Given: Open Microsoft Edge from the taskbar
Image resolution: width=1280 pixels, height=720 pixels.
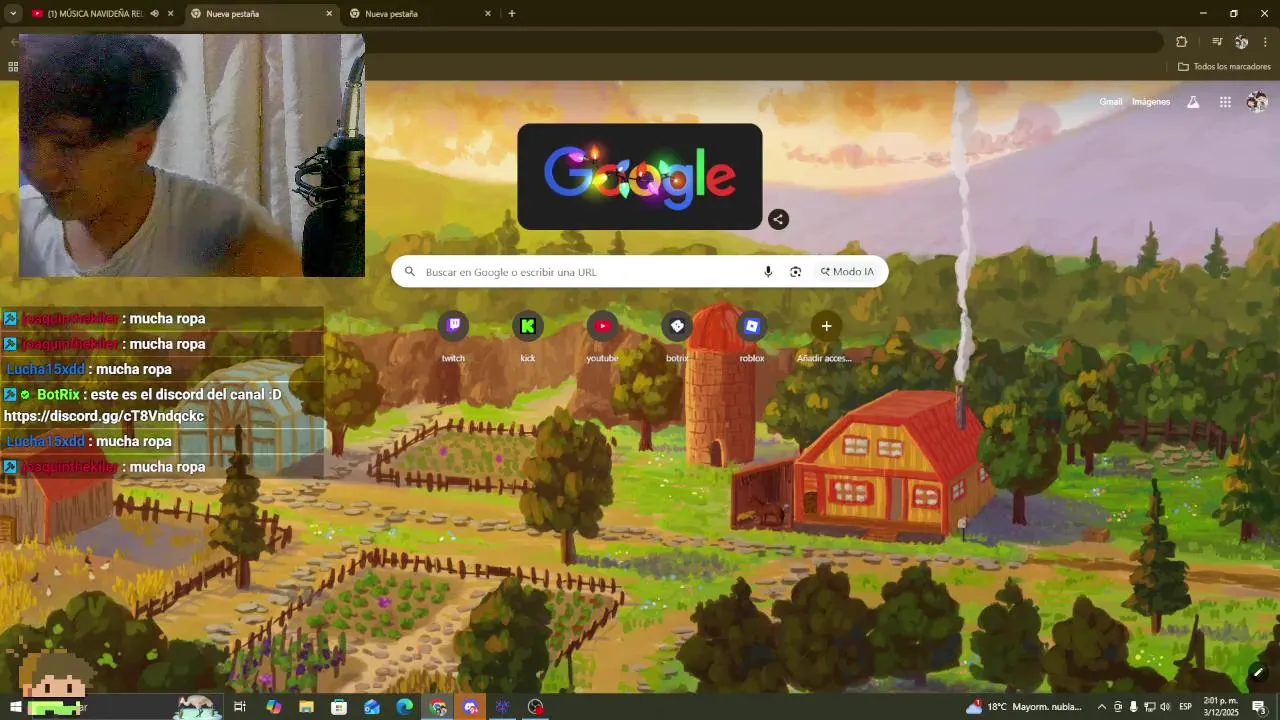Looking at the screenshot, I should point(405,707).
